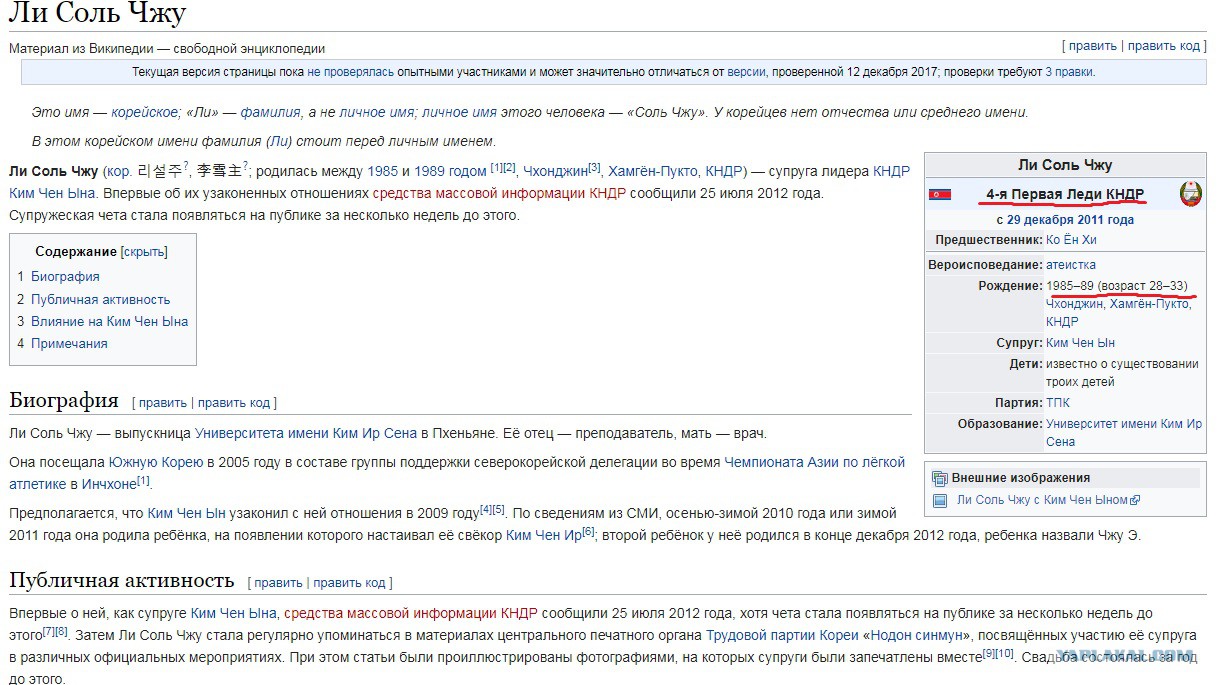This screenshot has width=1219, height=685.
Task: Click the 4-я Первая Леди КНДР infobox title
Action: point(1065,193)
